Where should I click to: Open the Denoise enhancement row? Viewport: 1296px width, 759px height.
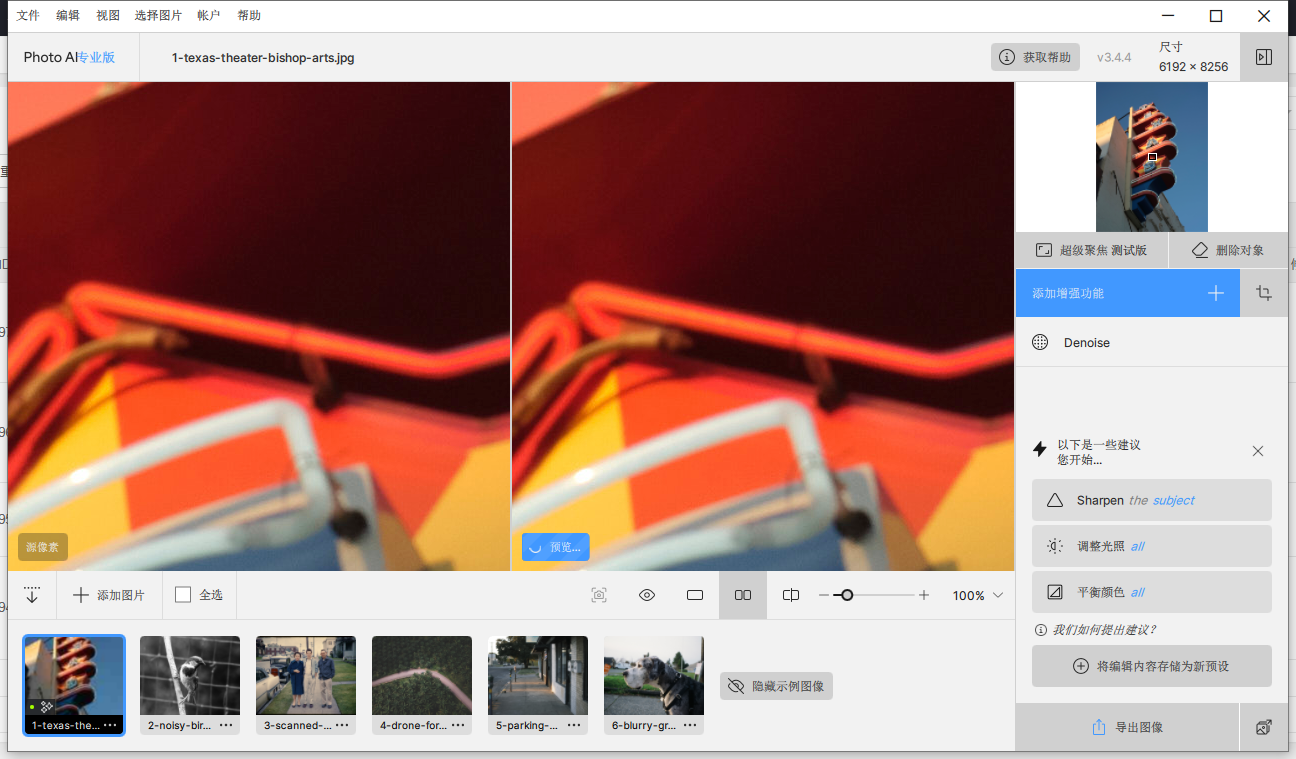point(1152,342)
